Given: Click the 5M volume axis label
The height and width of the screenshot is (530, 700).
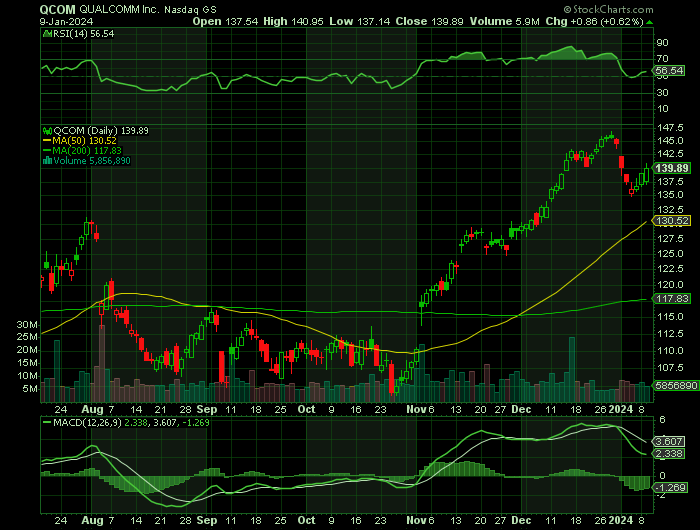Looking at the screenshot, I should (x=30, y=389).
